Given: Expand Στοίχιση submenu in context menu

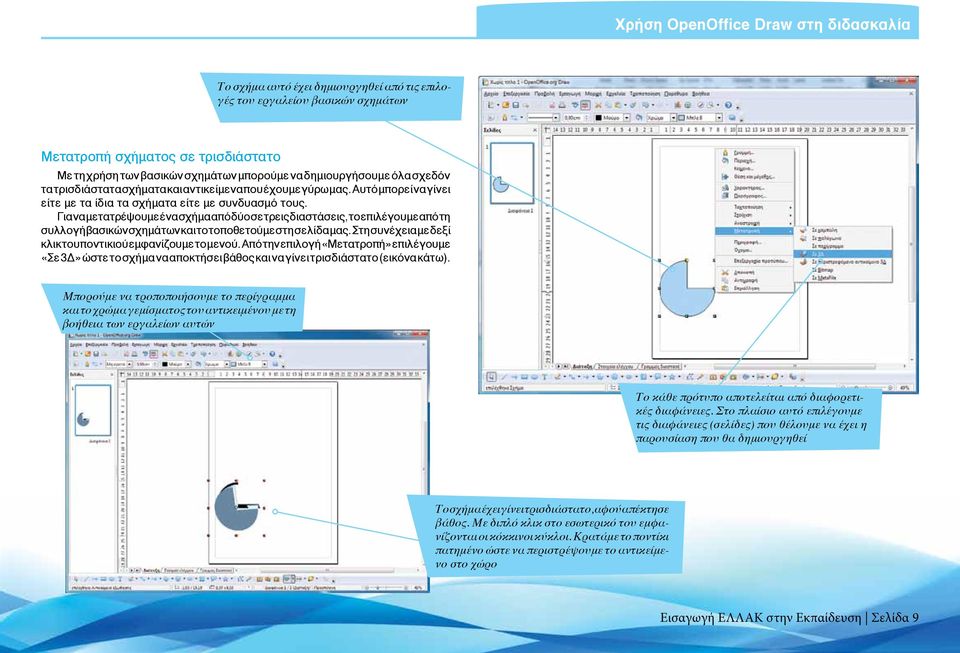Looking at the screenshot, I should pos(754,215).
